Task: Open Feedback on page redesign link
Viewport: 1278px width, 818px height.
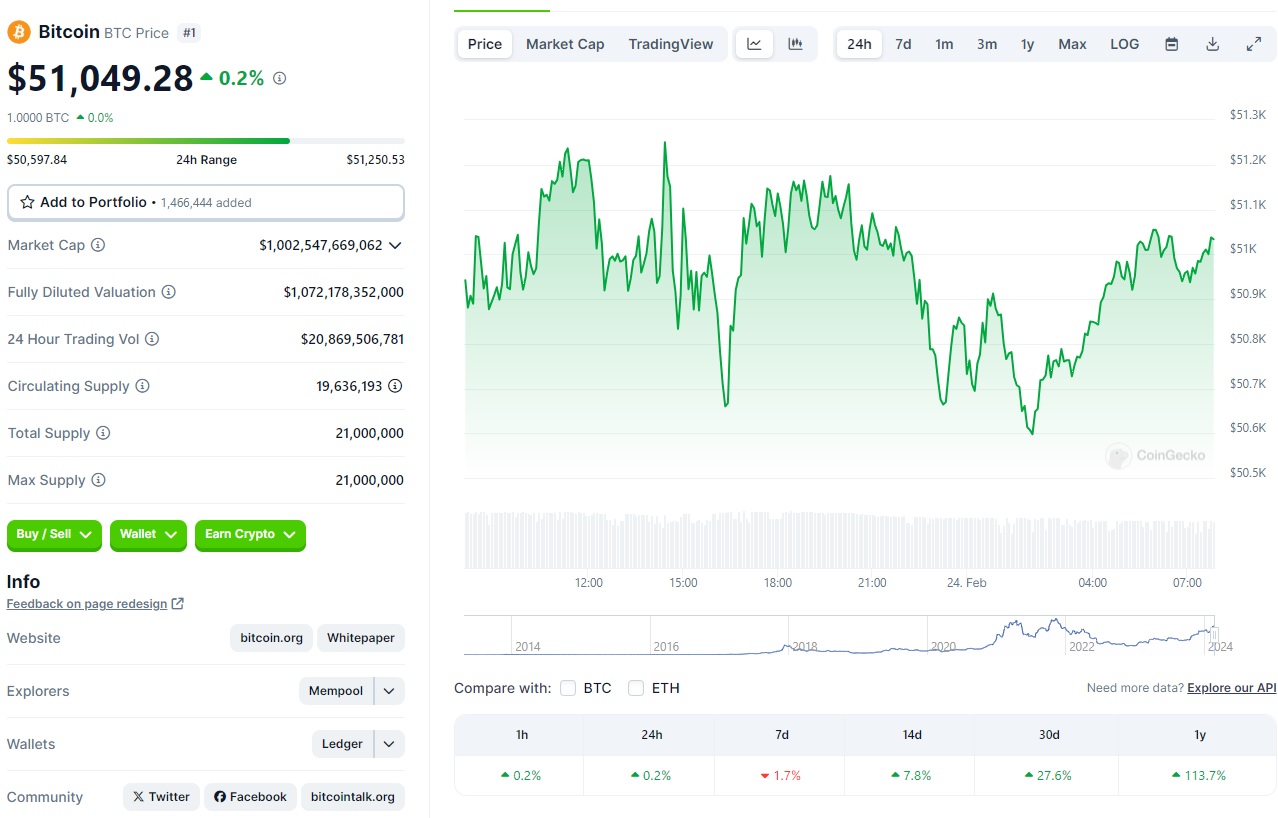Action: (87, 604)
